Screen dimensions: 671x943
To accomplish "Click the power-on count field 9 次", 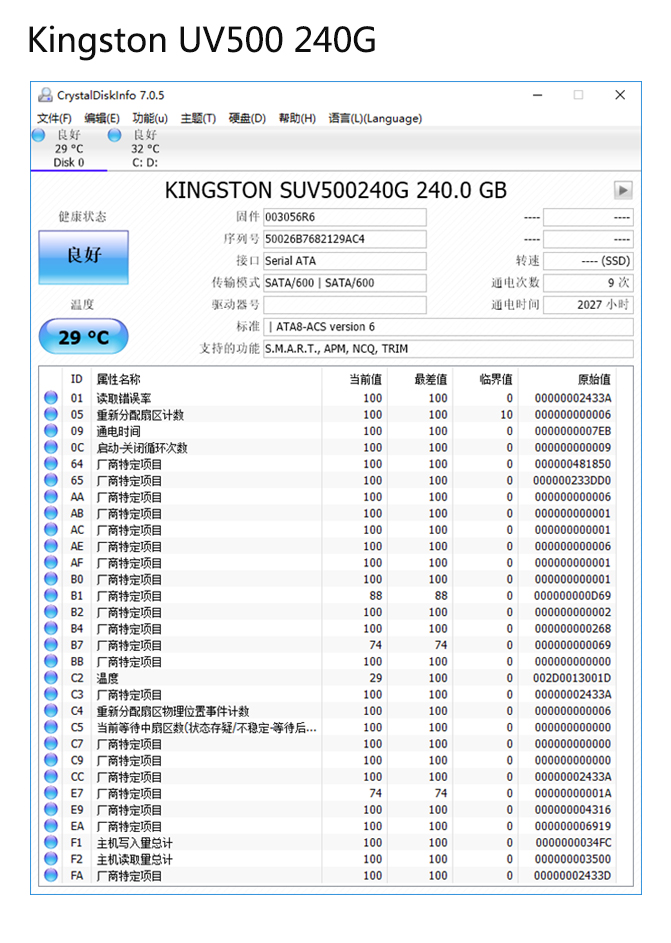I will pyautogui.click(x=588, y=283).
